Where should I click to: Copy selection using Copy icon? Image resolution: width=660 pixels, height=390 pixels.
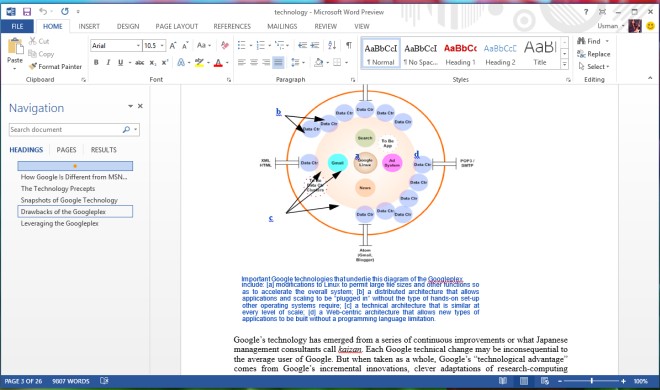pos(32,54)
